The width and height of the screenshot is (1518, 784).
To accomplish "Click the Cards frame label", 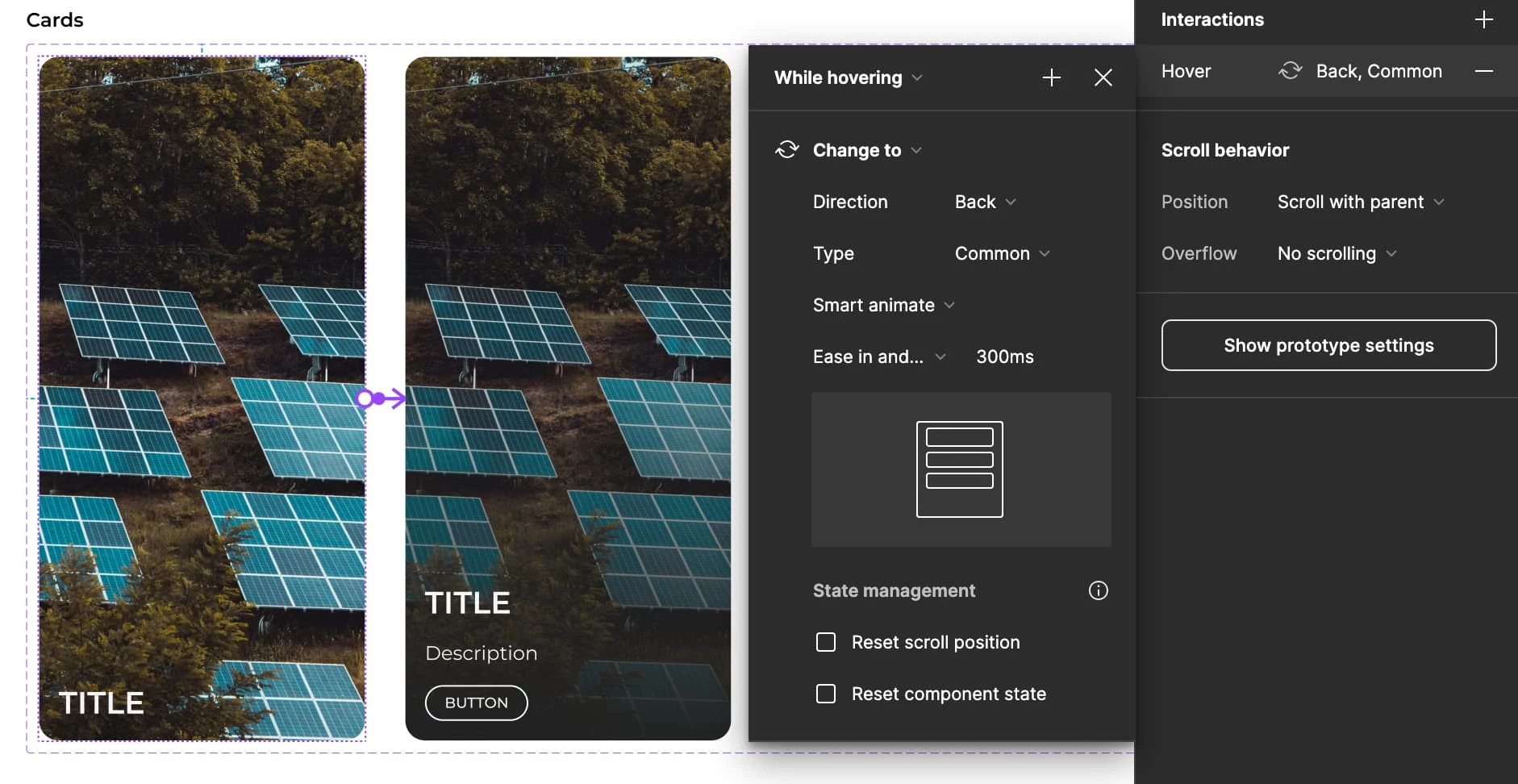I will coord(54,19).
